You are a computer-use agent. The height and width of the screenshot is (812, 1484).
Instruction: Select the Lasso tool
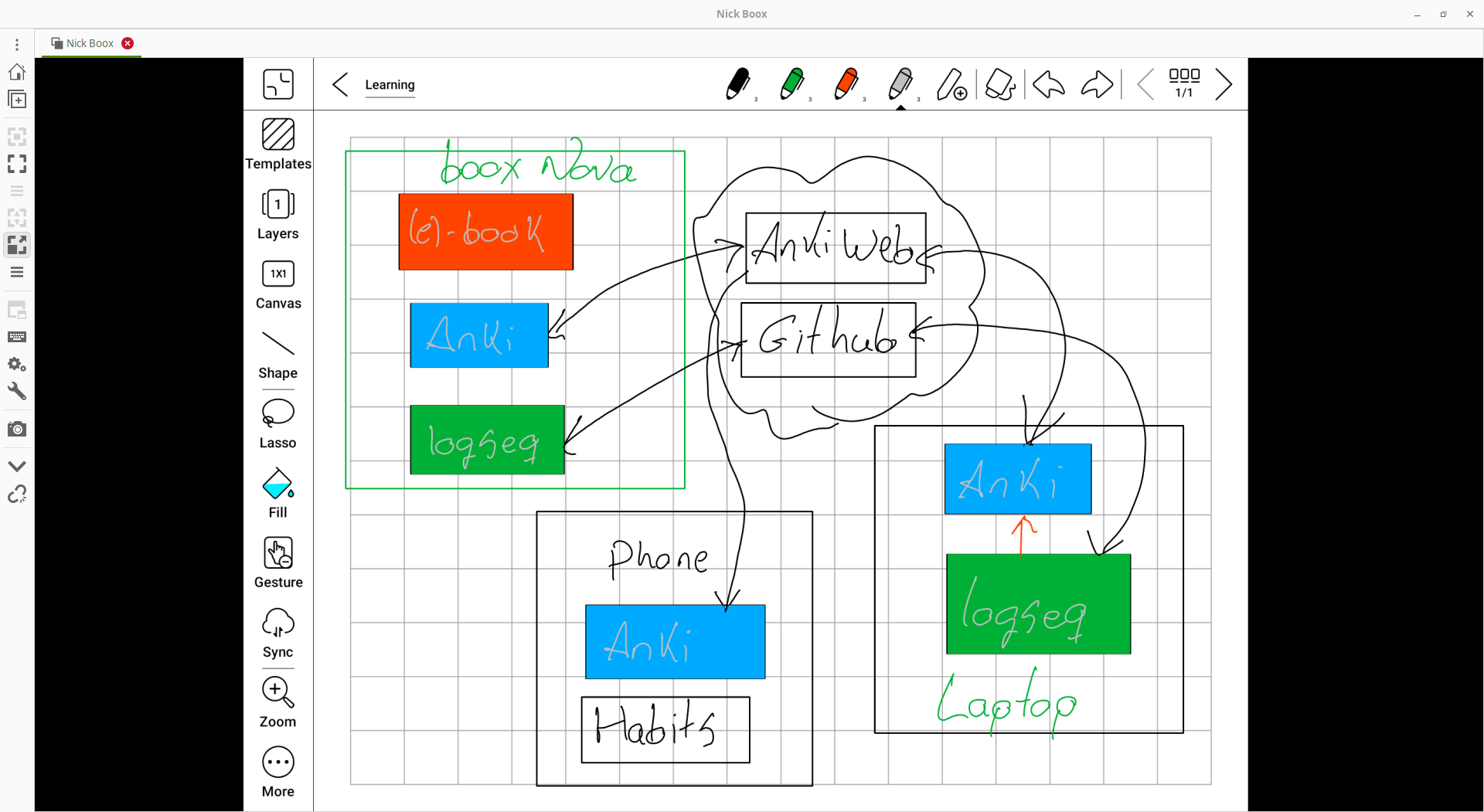point(278,424)
